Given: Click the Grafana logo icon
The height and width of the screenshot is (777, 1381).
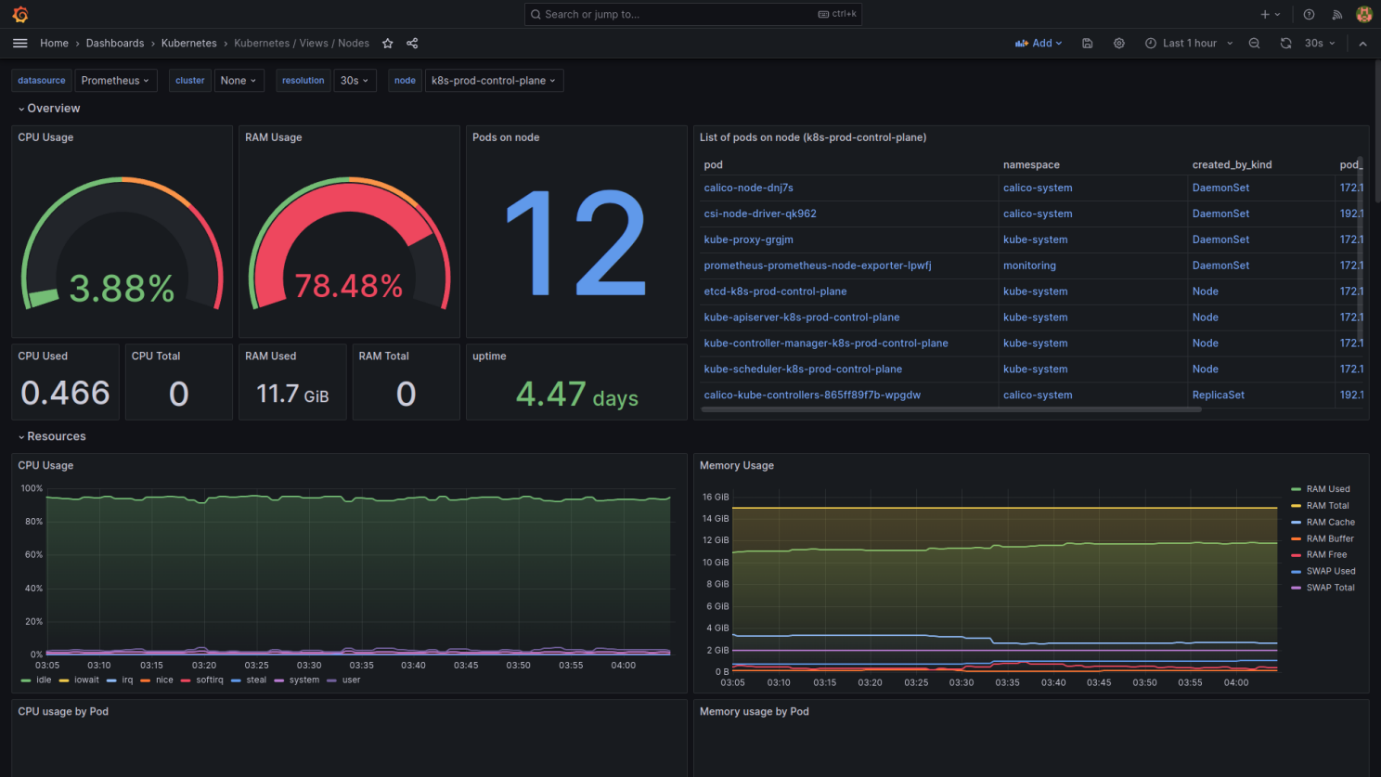Looking at the screenshot, I should (x=20, y=14).
